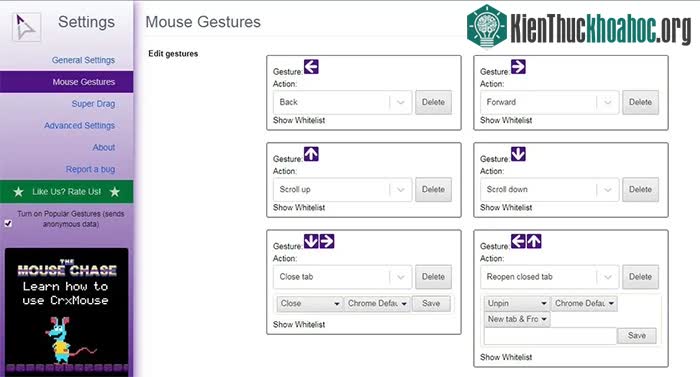This screenshot has height=377, width=700.
Task: Click the right star in Rate Us banner
Action: pyautogui.click(x=115, y=192)
